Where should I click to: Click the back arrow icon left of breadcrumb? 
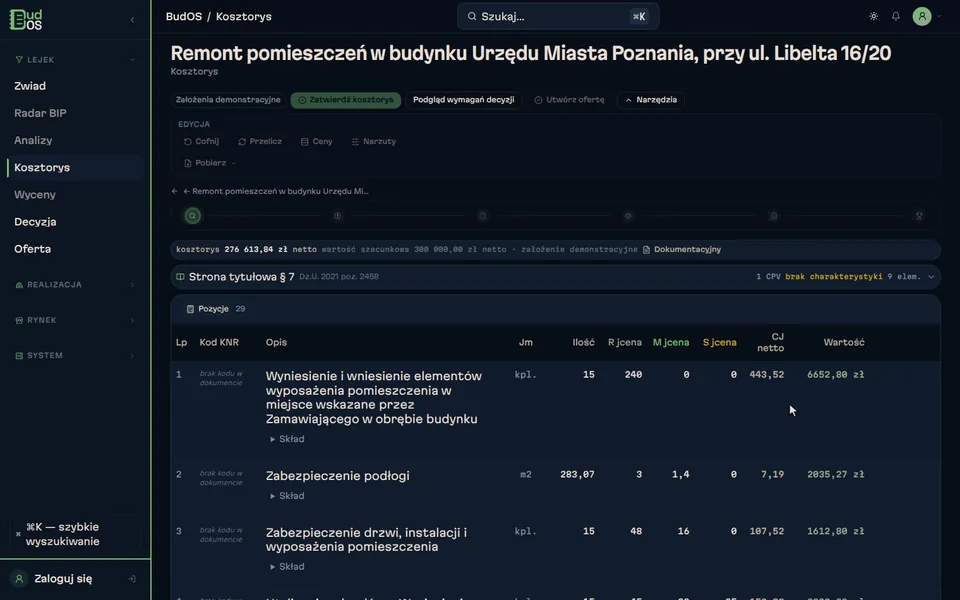pos(174,191)
